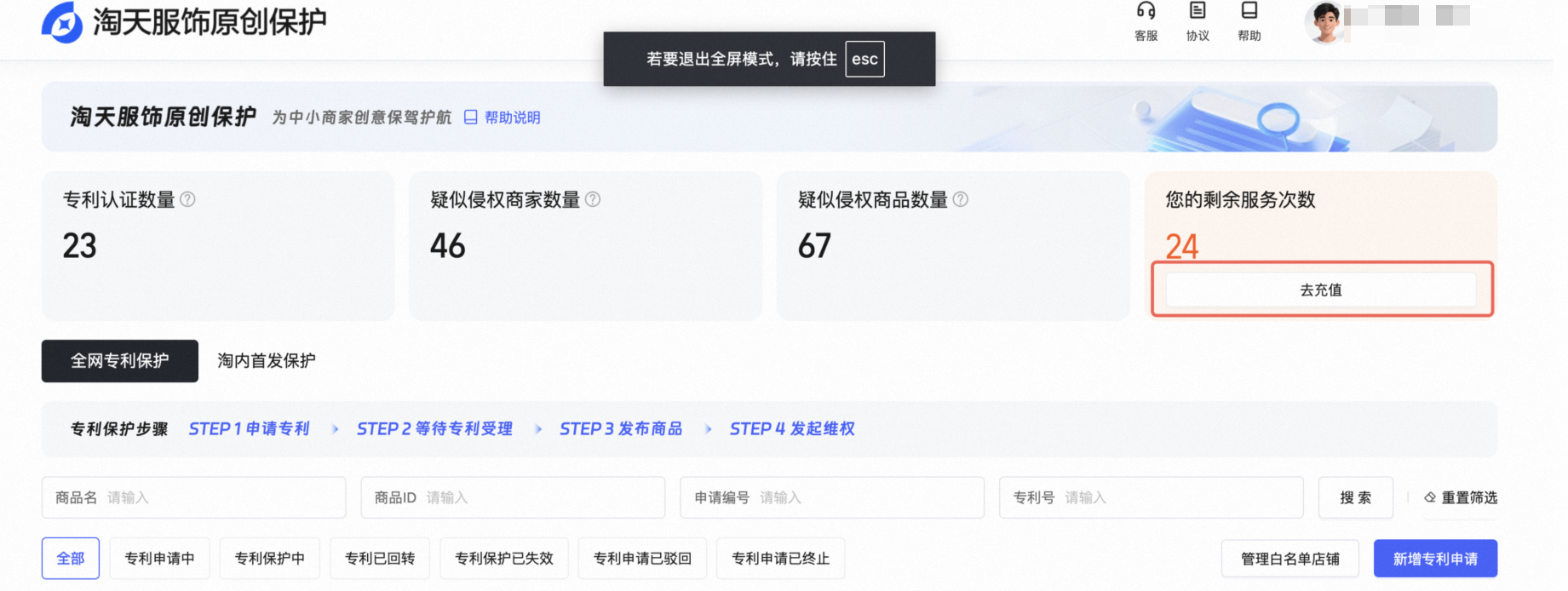This screenshot has height=591, width=1568.
Task: Focus the 商品ID input field
Action: (x=513, y=497)
